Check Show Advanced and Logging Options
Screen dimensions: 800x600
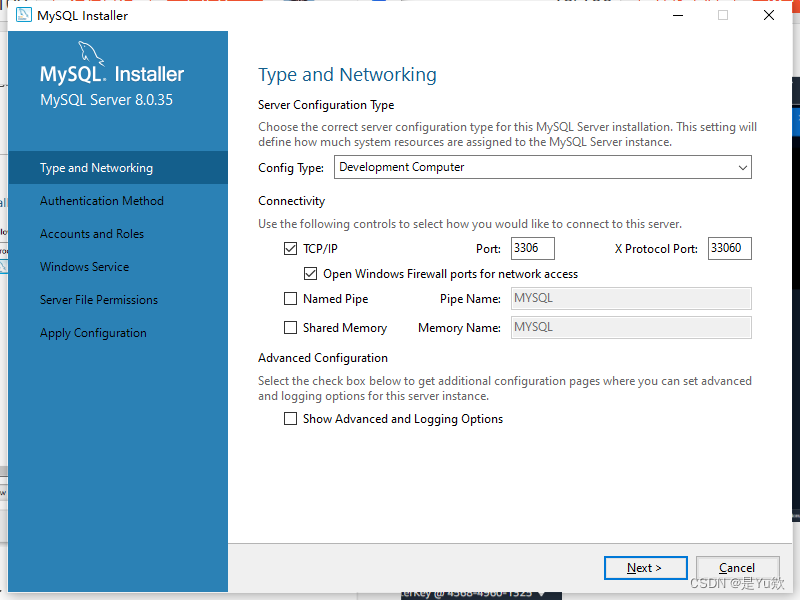(x=290, y=419)
